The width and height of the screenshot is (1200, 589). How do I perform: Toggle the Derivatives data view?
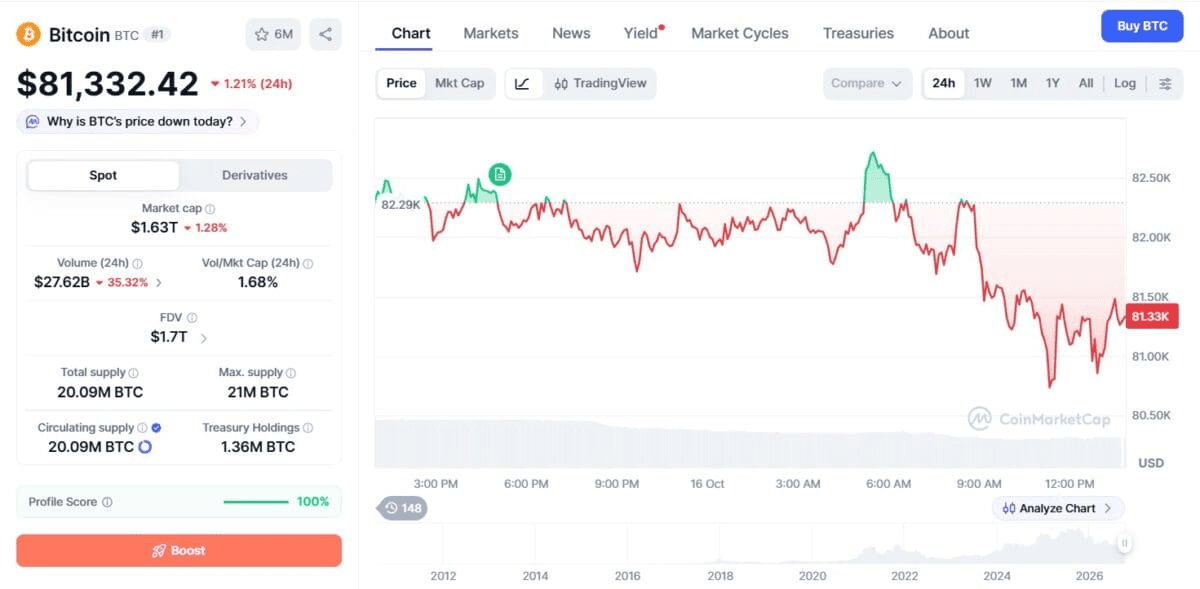255,175
